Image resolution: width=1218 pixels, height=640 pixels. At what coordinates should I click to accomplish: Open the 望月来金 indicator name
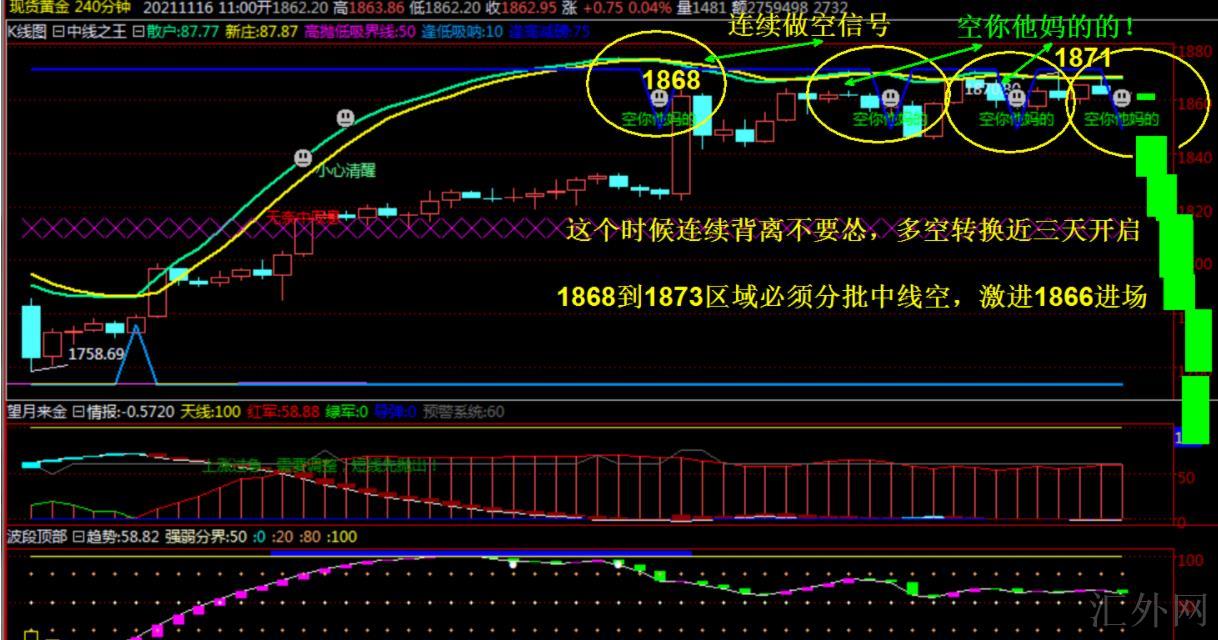click(x=38, y=411)
